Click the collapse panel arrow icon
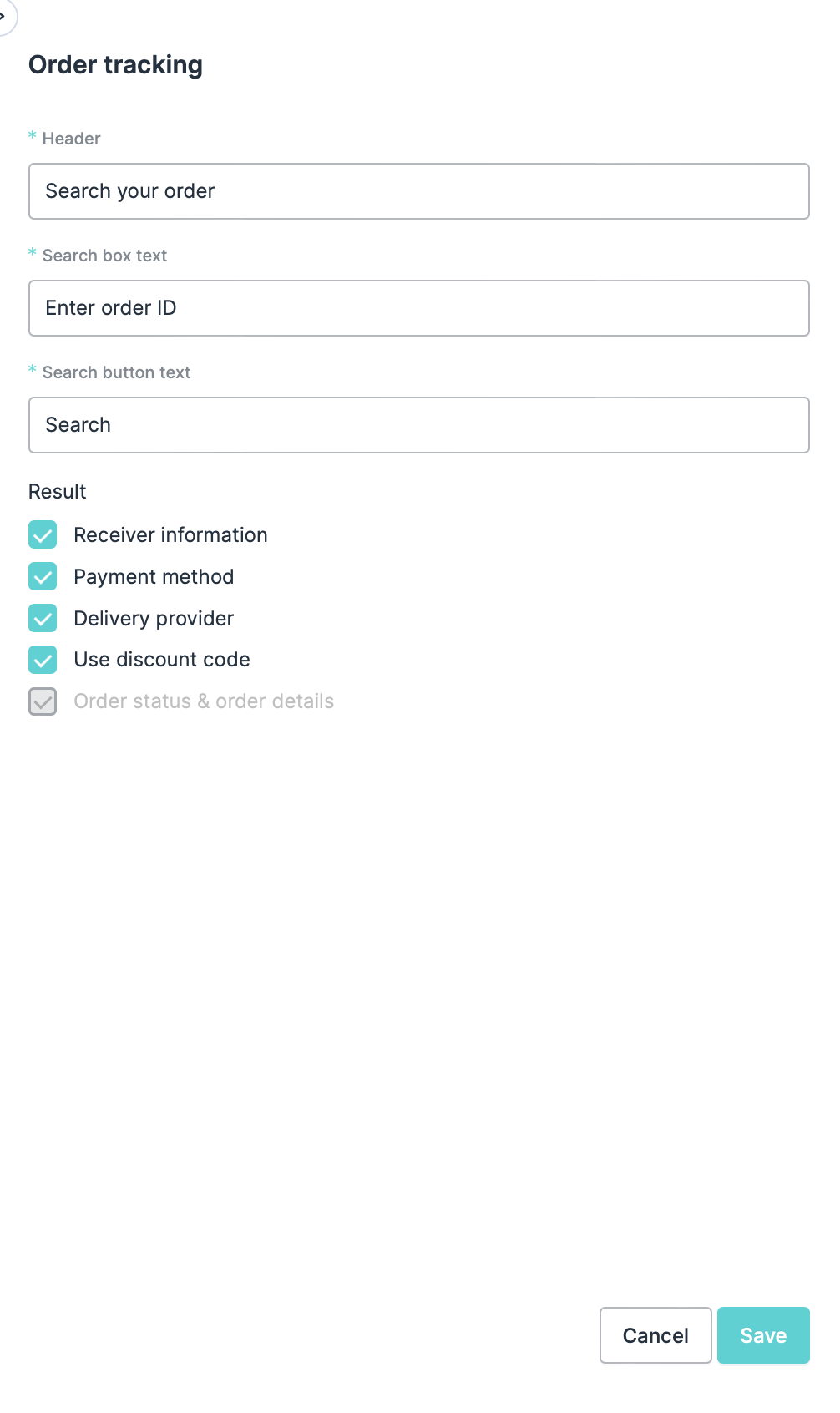Screen dimensions: 840x1413 point(4,16)
